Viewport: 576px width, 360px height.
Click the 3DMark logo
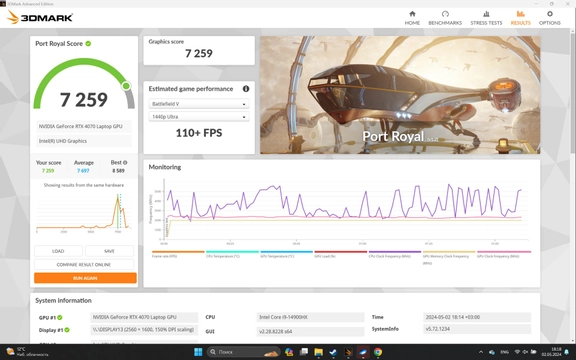click(x=40, y=17)
